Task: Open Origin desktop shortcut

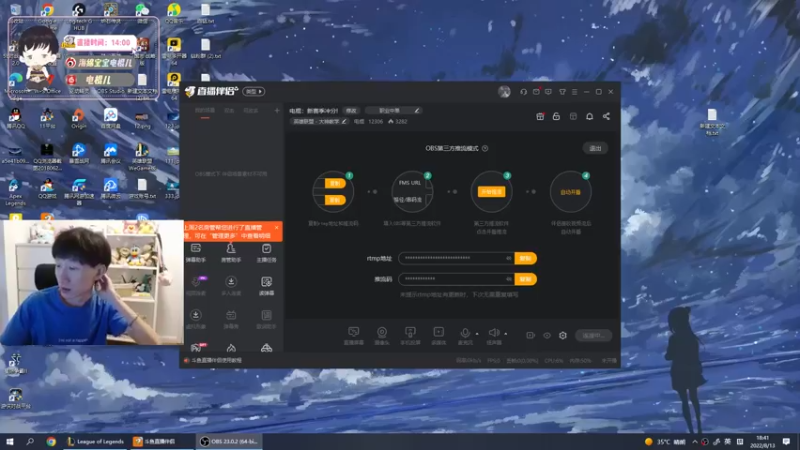Action: pyautogui.click(x=79, y=118)
